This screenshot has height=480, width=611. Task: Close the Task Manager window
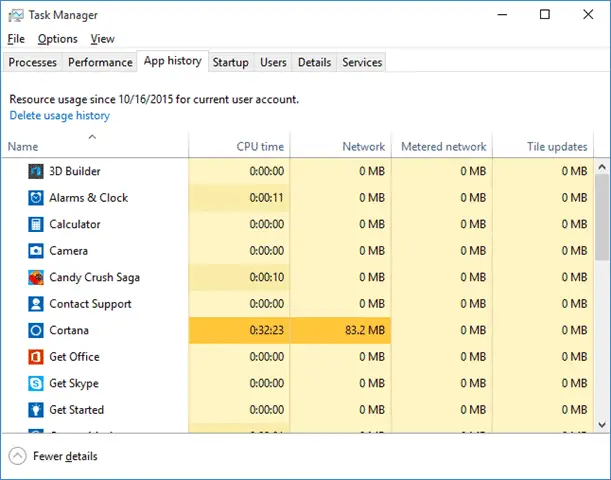click(x=588, y=15)
